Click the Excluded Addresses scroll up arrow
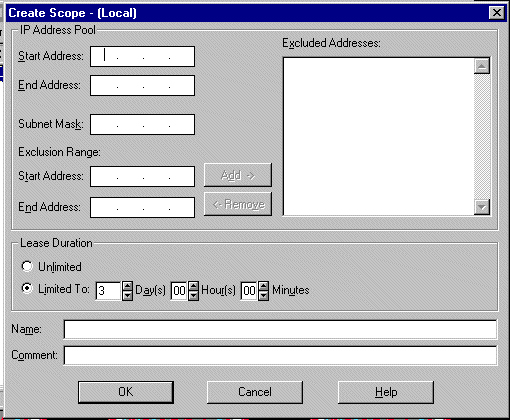The image size is (510, 420). (x=482, y=66)
